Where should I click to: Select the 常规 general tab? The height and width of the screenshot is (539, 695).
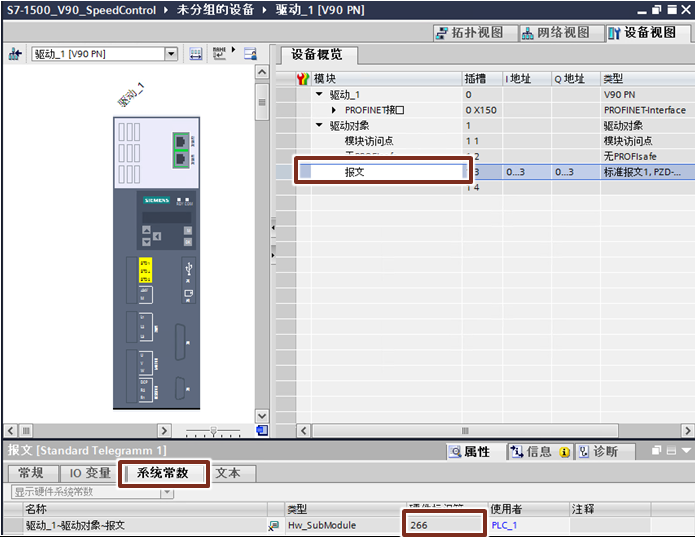tap(31, 473)
